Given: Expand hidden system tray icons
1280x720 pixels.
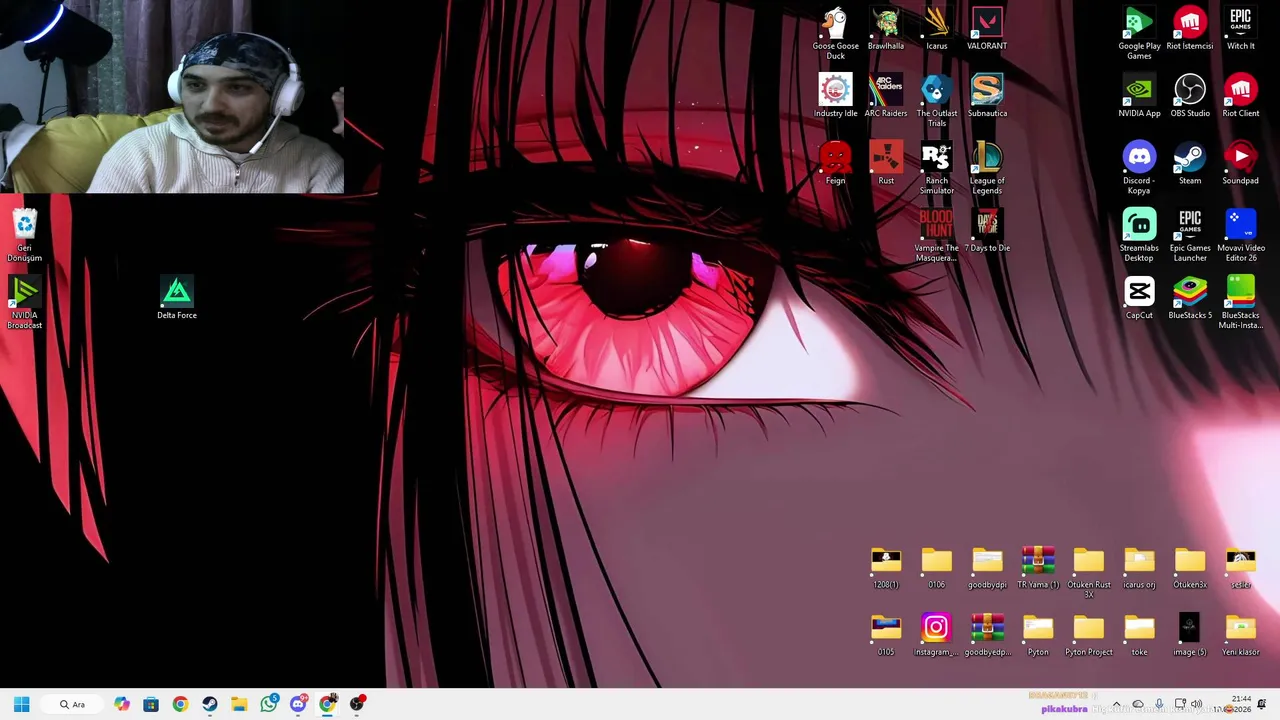Looking at the screenshot, I should [x=1117, y=705].
